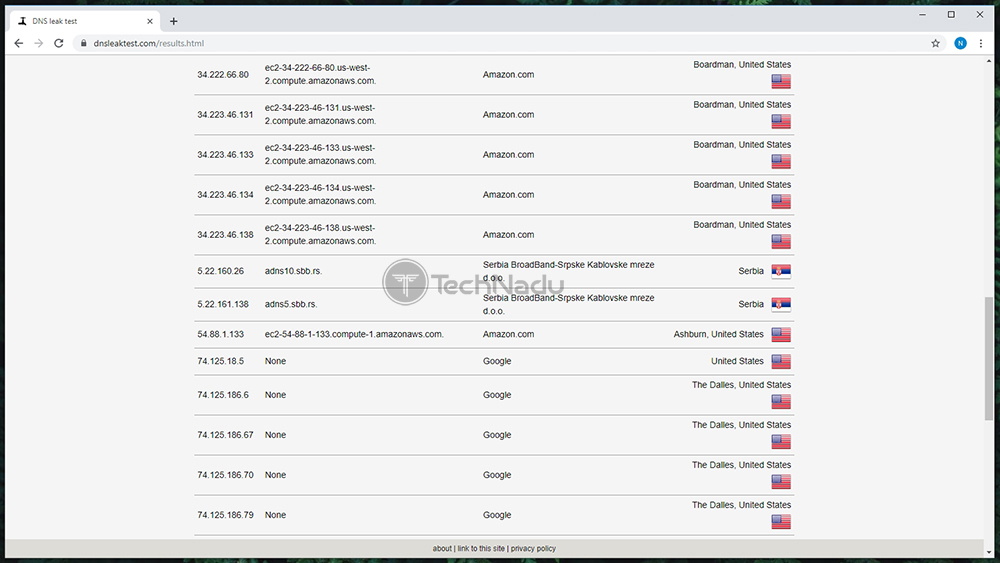Click Amazon.com ISP in 54.88.1.133 row

(508, 334)
